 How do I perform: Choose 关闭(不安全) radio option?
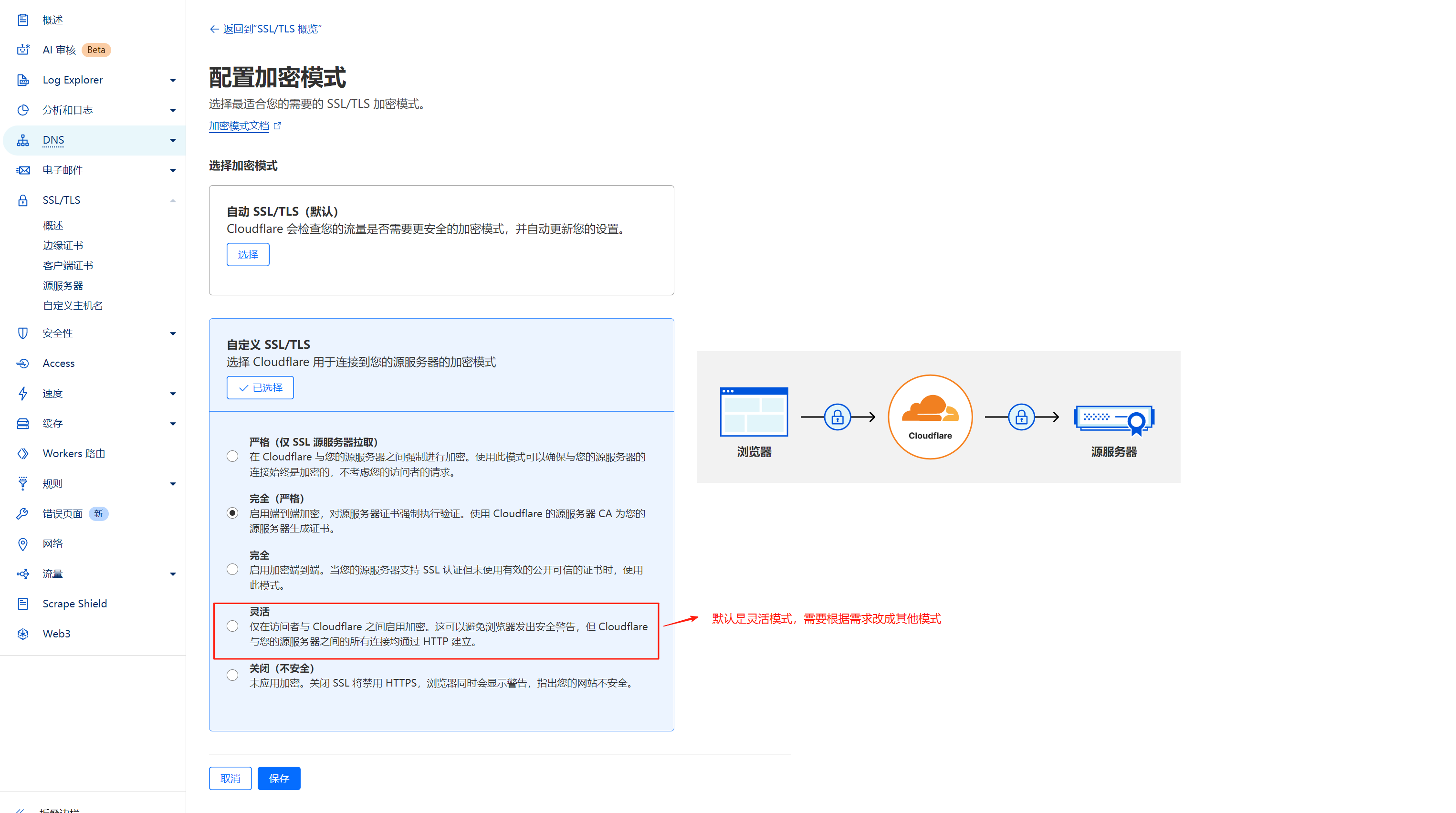(x=232, y=675)
